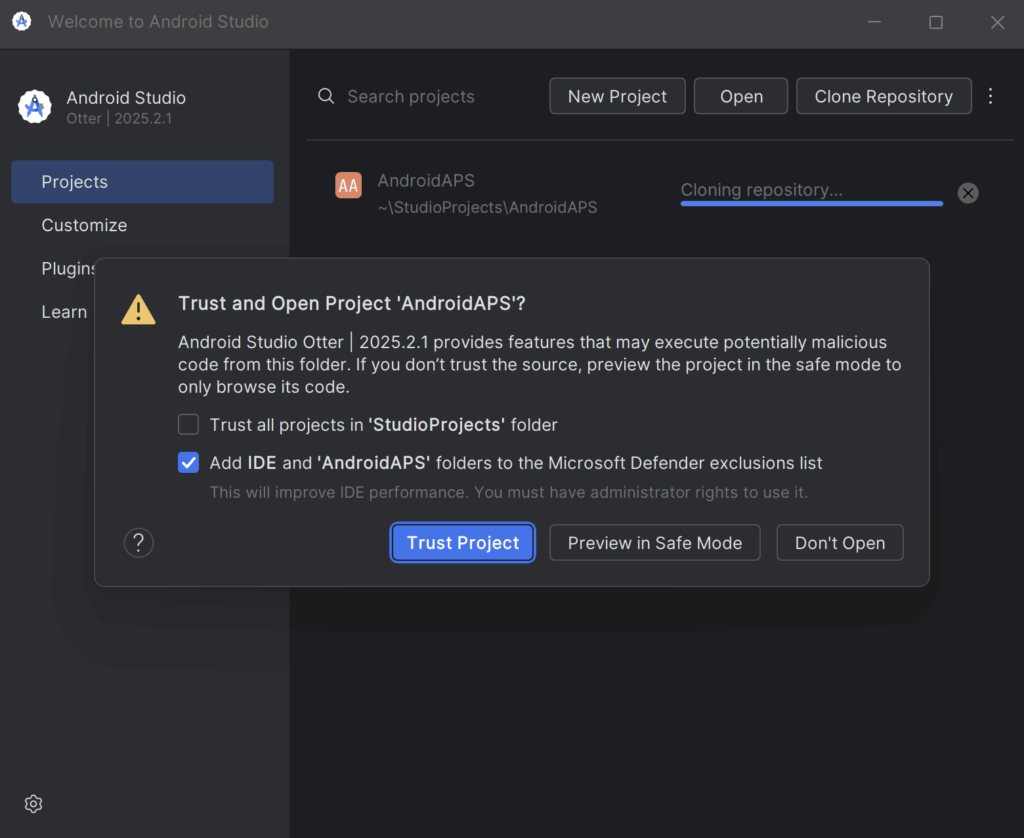Uncheck the Microsoft Defender exclusions checkbox
Screen dimensions: 1024x838
pyautogui.click(x=188, y=463)
